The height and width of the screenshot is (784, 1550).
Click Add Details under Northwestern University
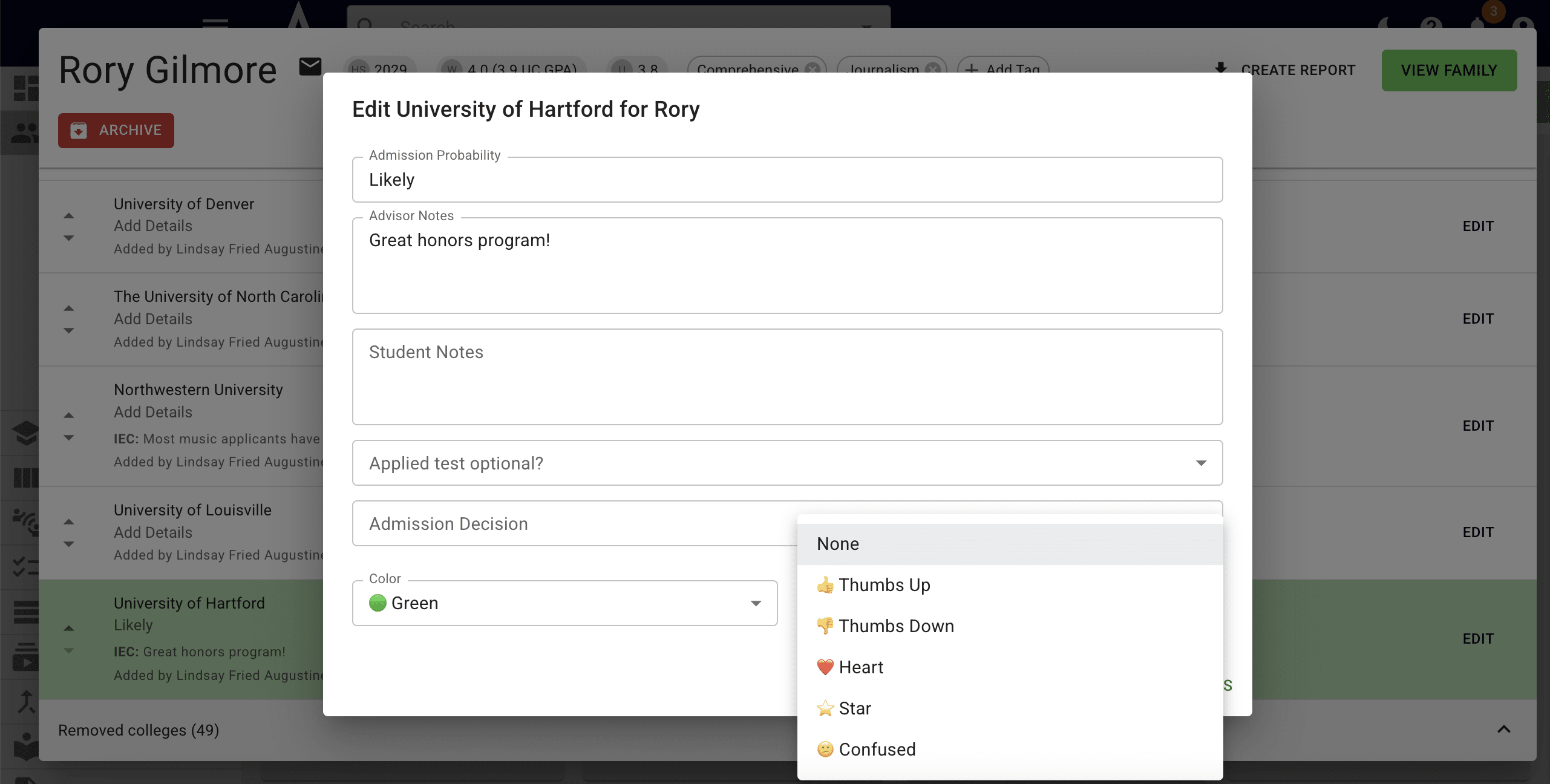pos(153,412)
